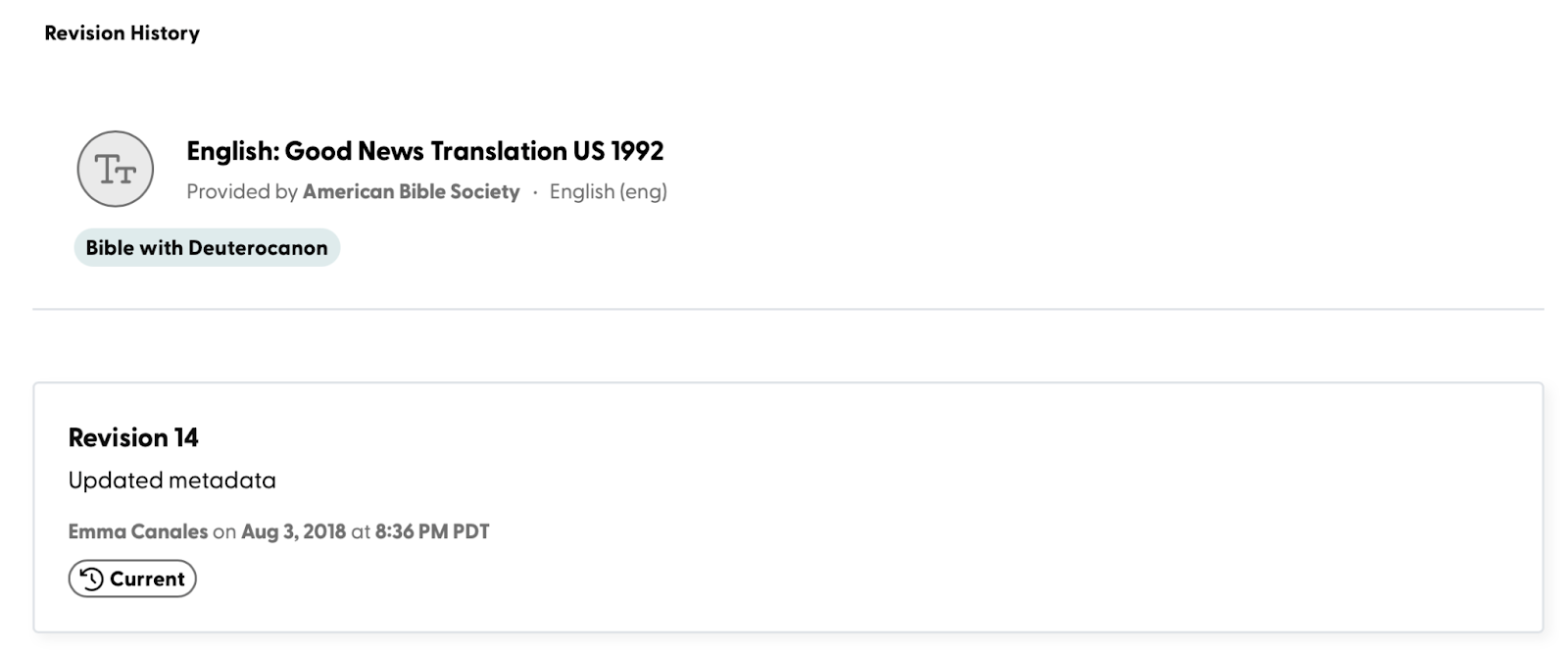Click the Revision History heading

(x=122, y=33)
